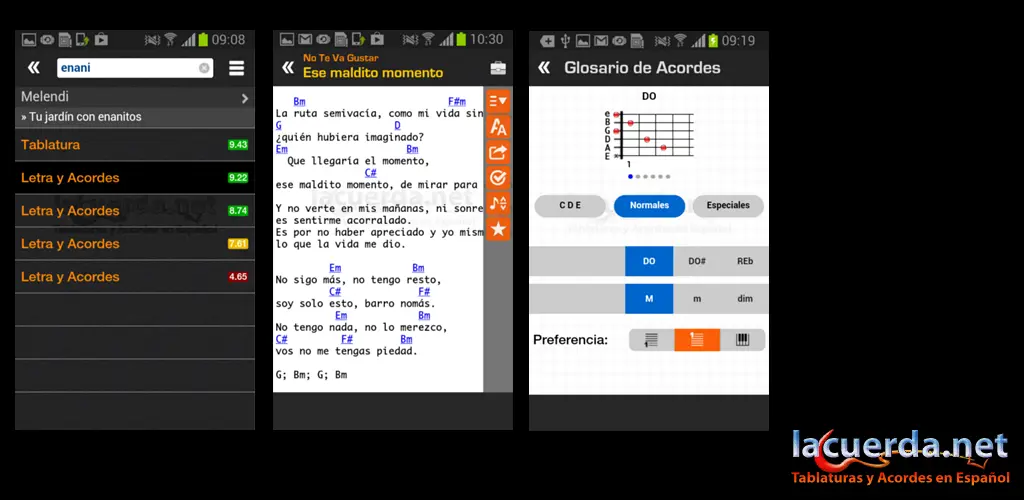Switch to 'Especiales' chord type

(728, 206)
